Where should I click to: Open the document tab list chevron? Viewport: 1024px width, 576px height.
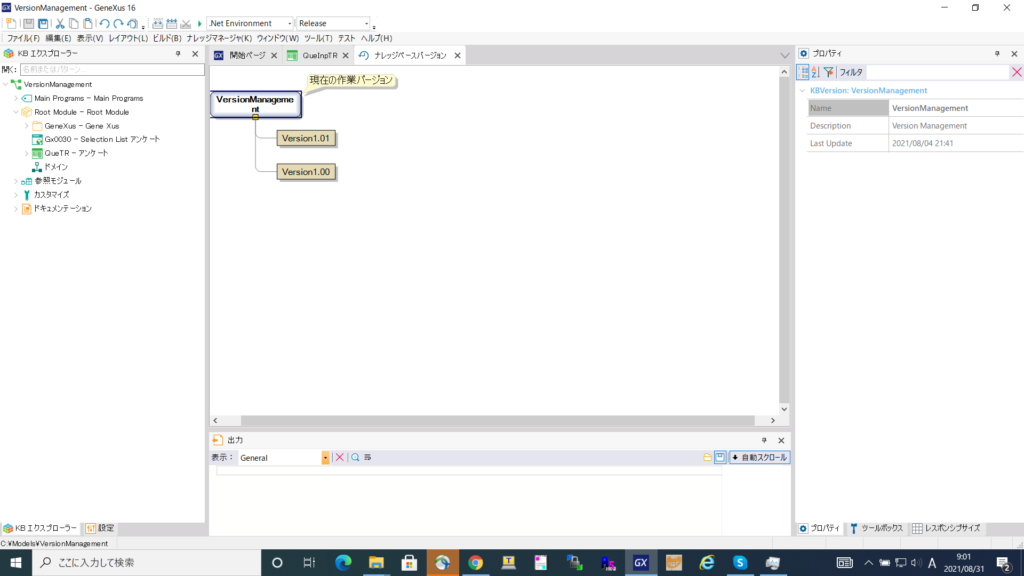784,56
